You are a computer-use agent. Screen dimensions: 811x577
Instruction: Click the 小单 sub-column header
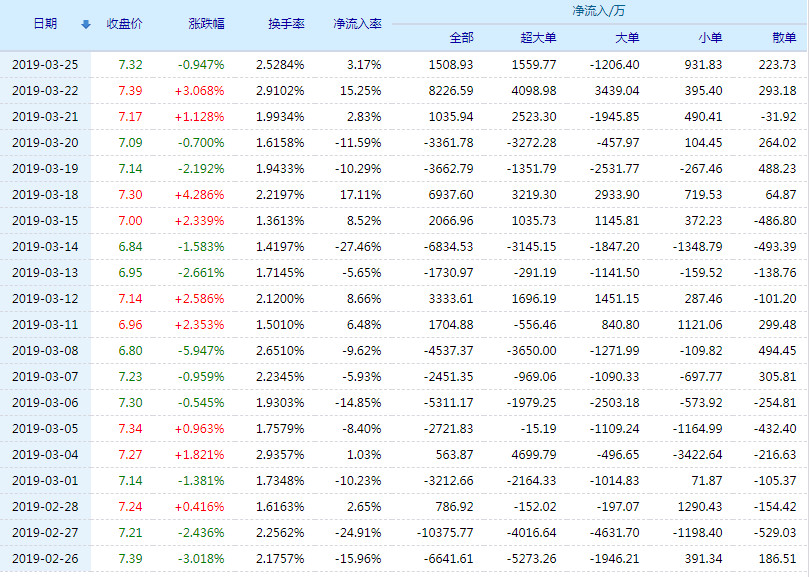click(x=710, y=37)
